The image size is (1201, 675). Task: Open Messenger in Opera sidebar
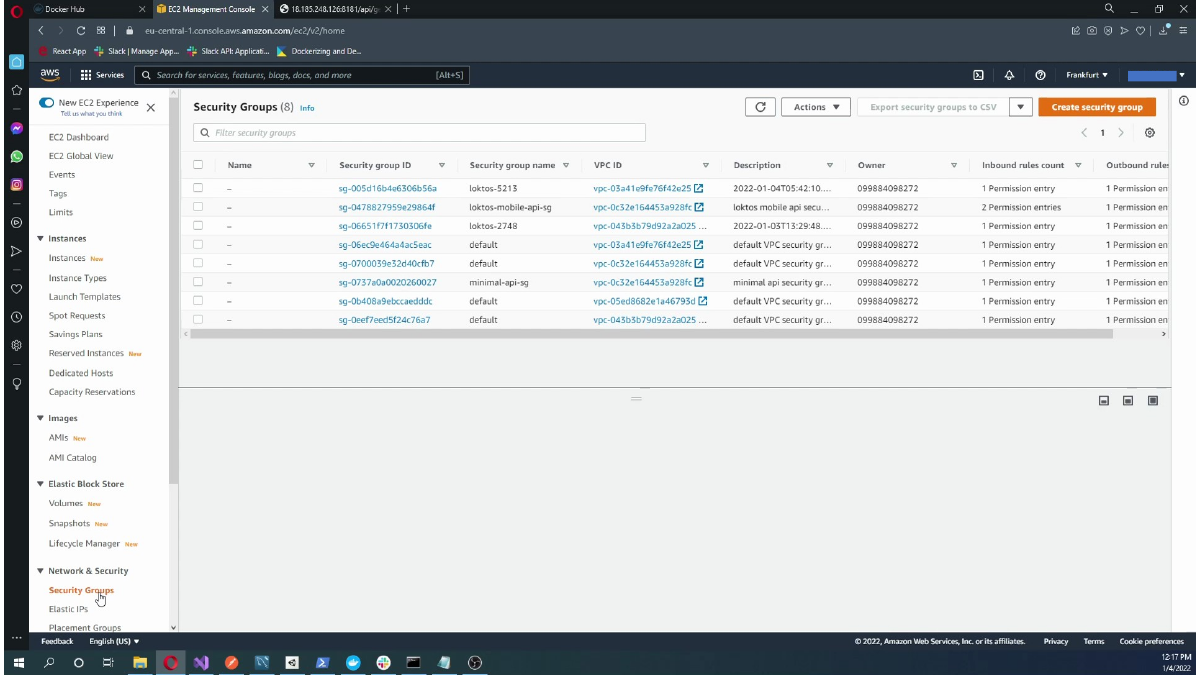pyautogui.click(x=16, y=128)
